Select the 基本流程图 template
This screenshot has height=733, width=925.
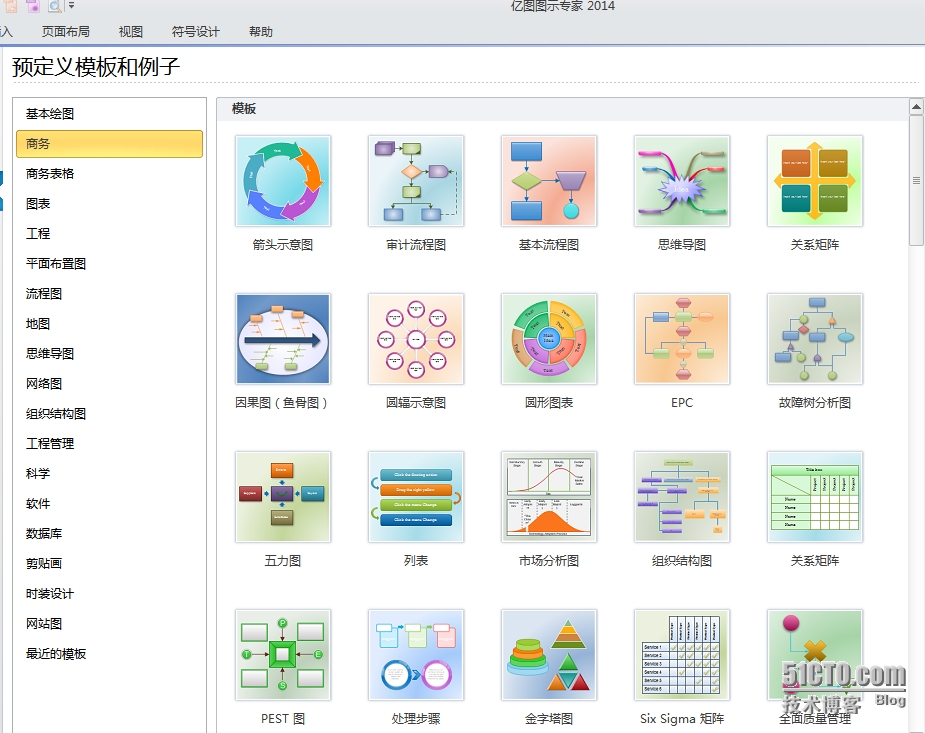pos(549,181)
